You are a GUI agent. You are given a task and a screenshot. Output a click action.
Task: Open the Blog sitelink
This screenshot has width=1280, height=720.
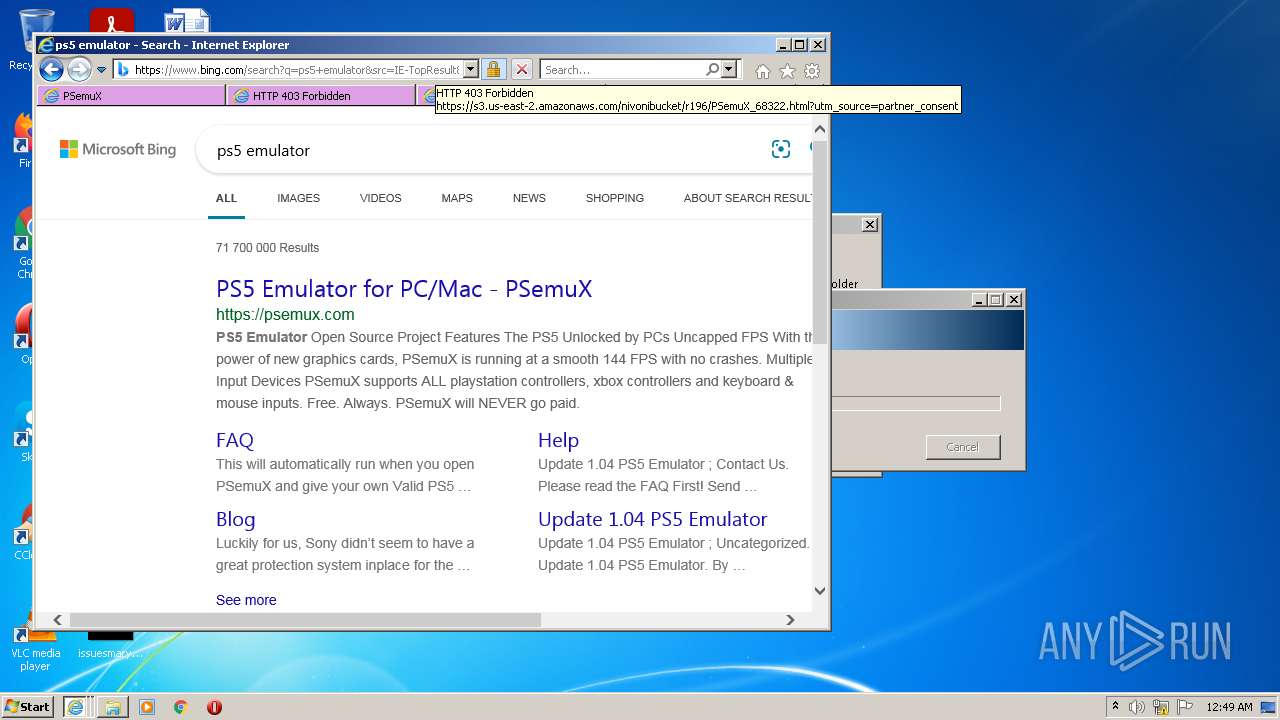[235, 519]
